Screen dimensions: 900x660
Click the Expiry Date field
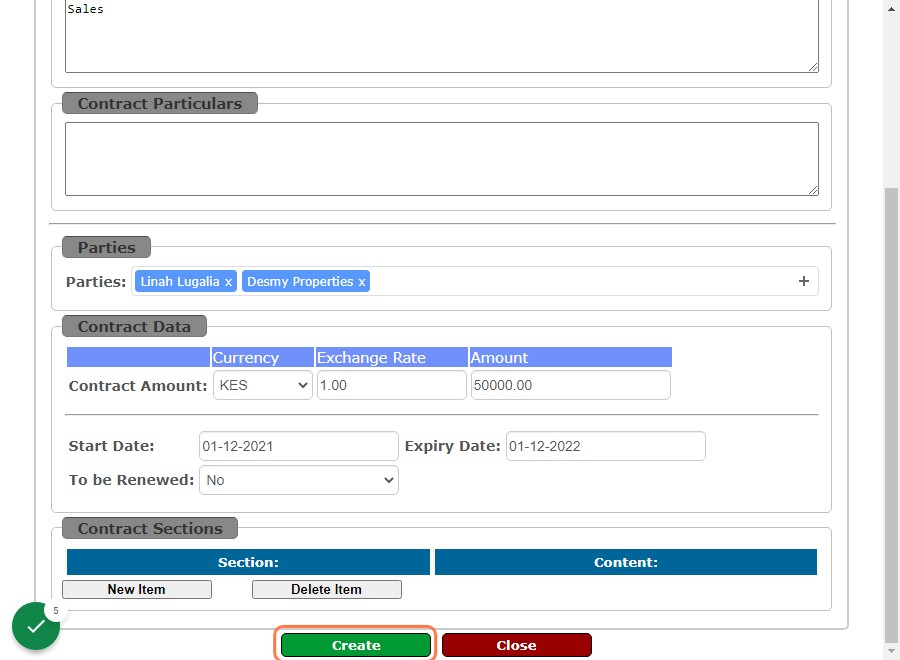pyautogui.click(x=606, y=446)
